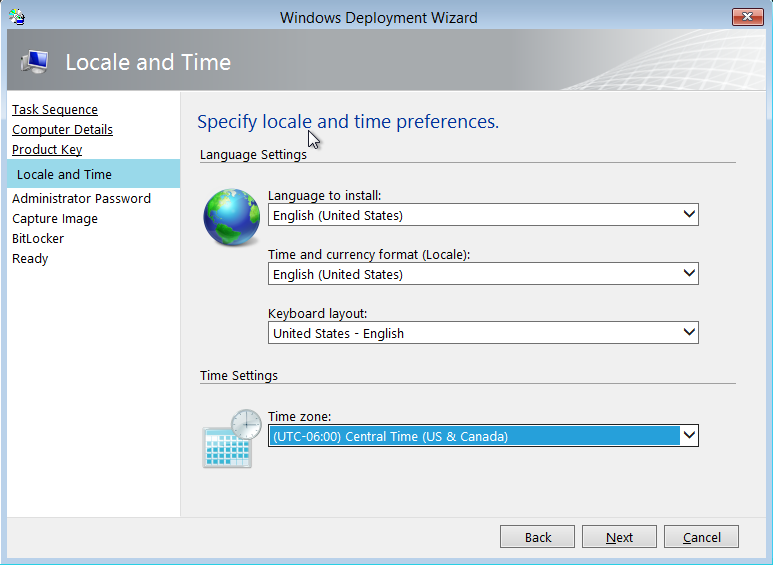Go to the Computer Details step
The height and width of the screenshot is (565, 773).
point(62,130)
